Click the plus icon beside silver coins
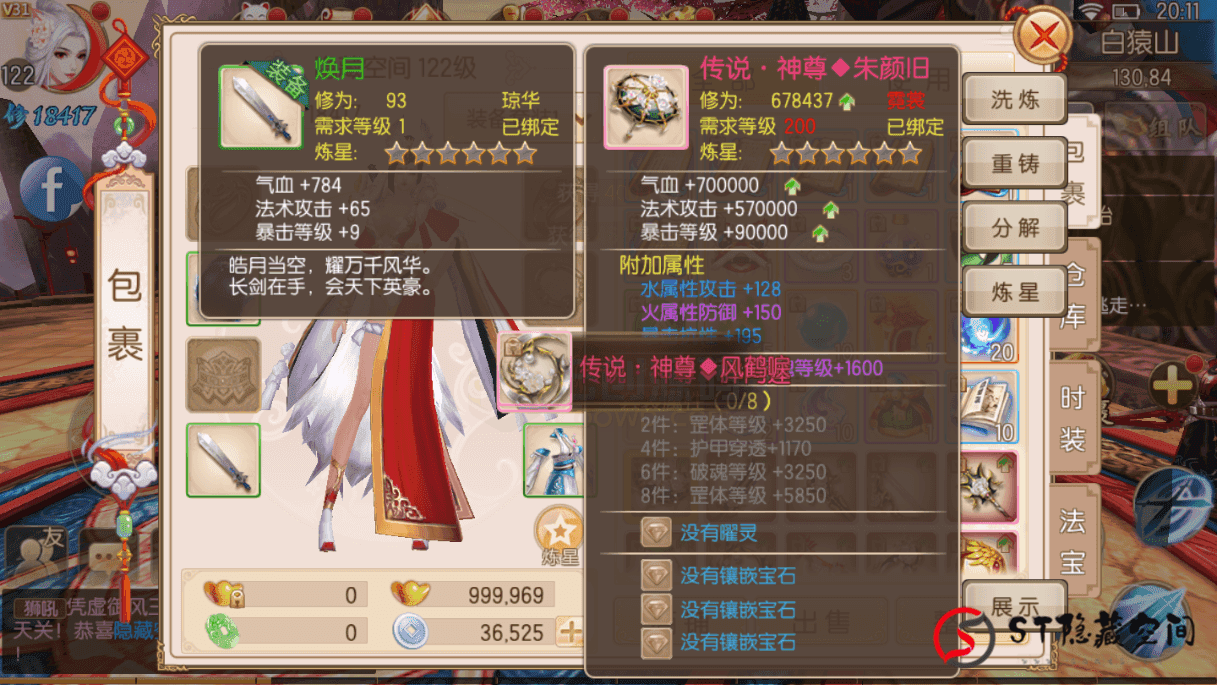Screen dimensions: 1217x685 click(x=570, y=631)
